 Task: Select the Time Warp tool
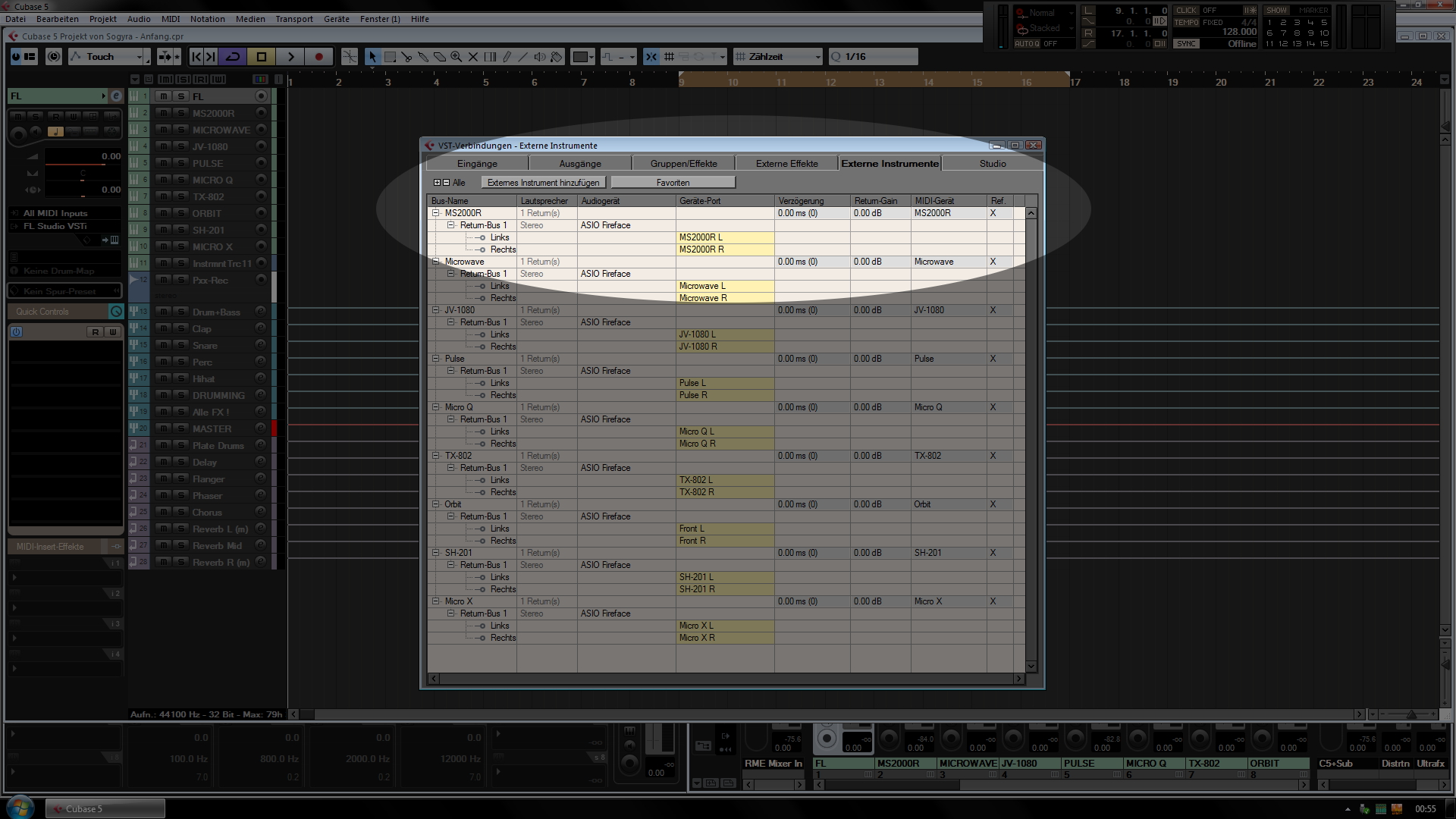tap(490, 57)
